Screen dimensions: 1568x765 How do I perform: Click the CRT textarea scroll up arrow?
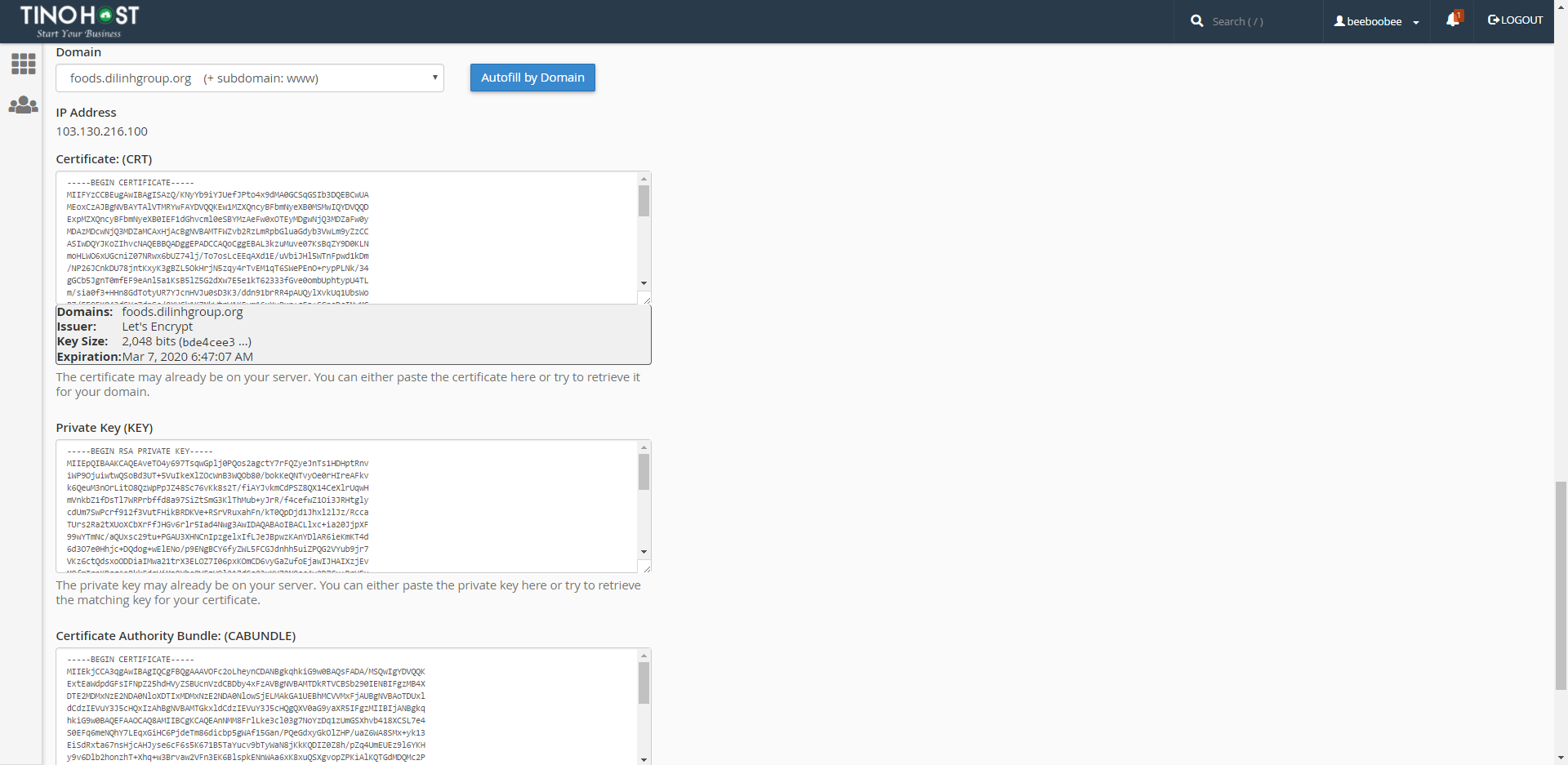(644, 178)
